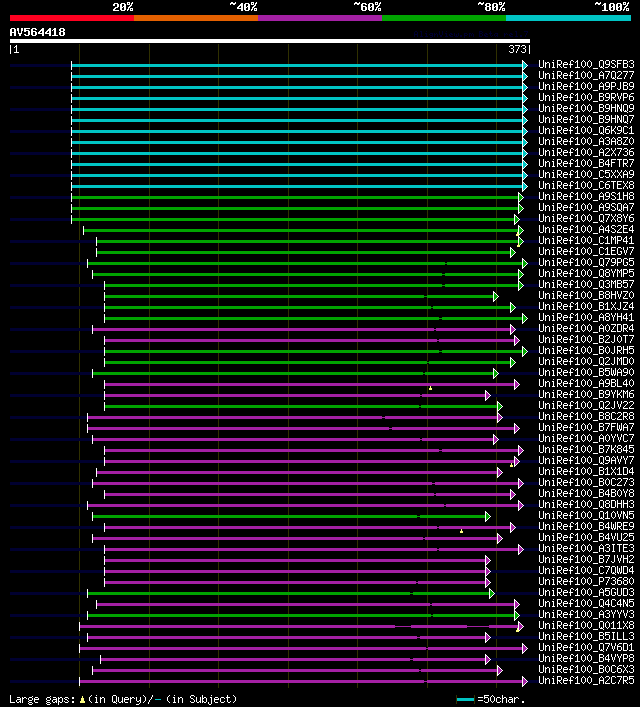This screenshot has width=640, height=707.
Task: Click the yellow gap marker on B4WRE9 row
Action: point(461,531)
